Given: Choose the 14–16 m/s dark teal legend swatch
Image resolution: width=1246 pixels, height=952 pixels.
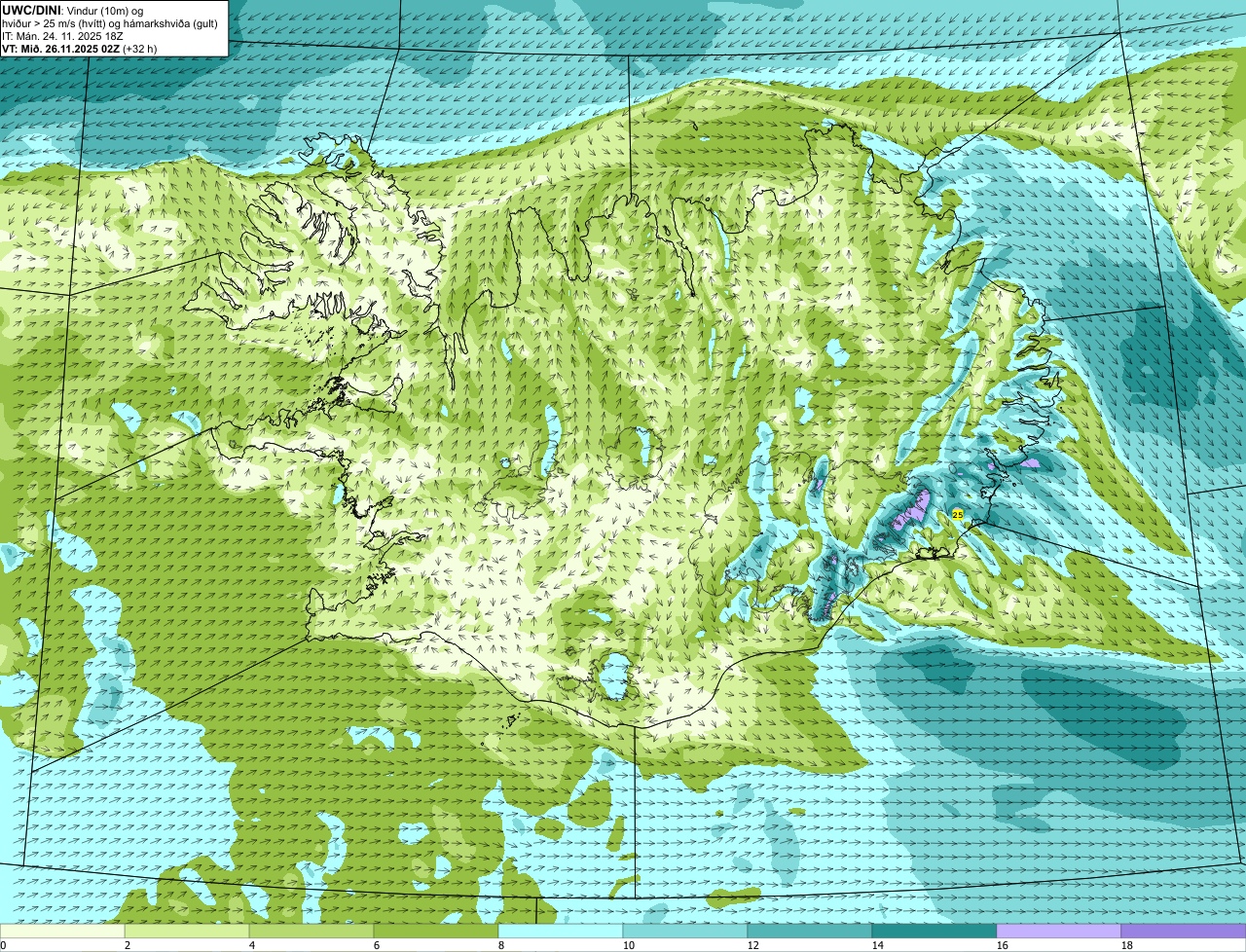Looking at the screenshot, I should (934, 932).
